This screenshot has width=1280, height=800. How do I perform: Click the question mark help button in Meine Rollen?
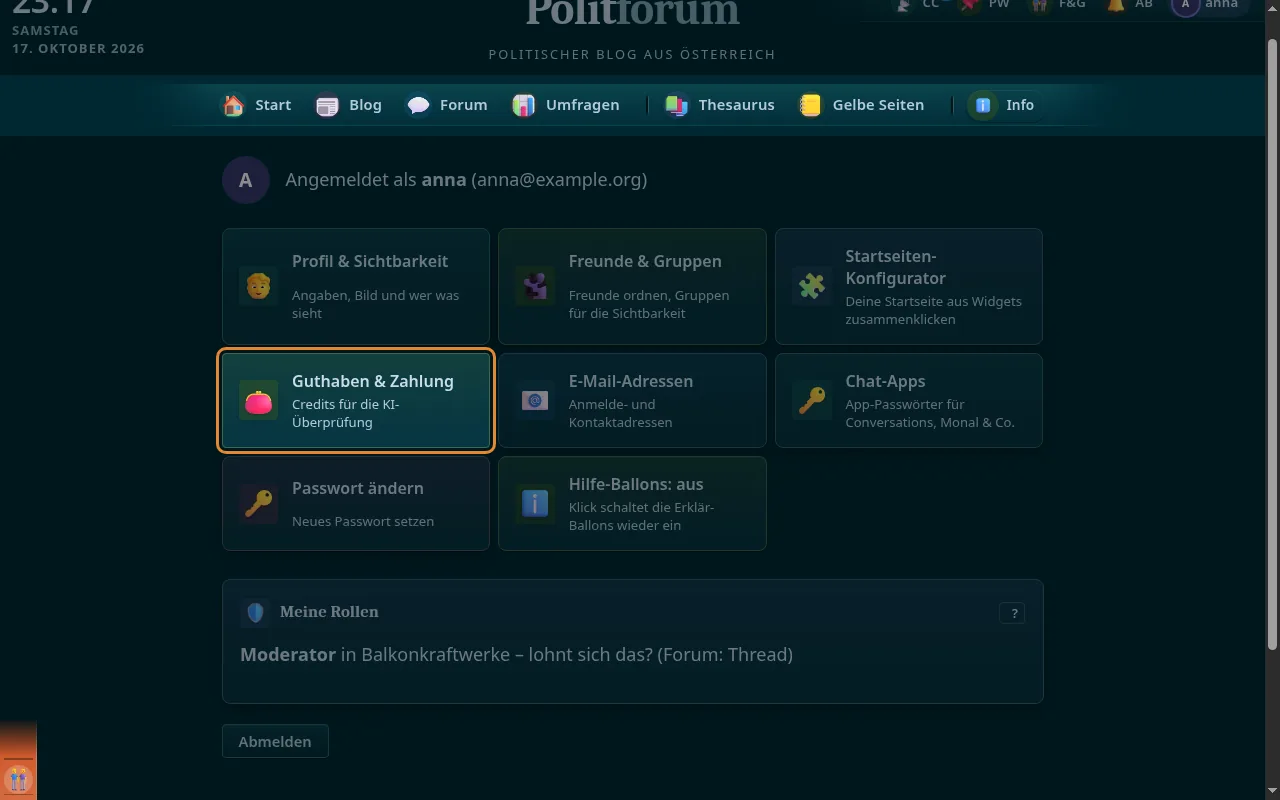tap(1012, 614)
